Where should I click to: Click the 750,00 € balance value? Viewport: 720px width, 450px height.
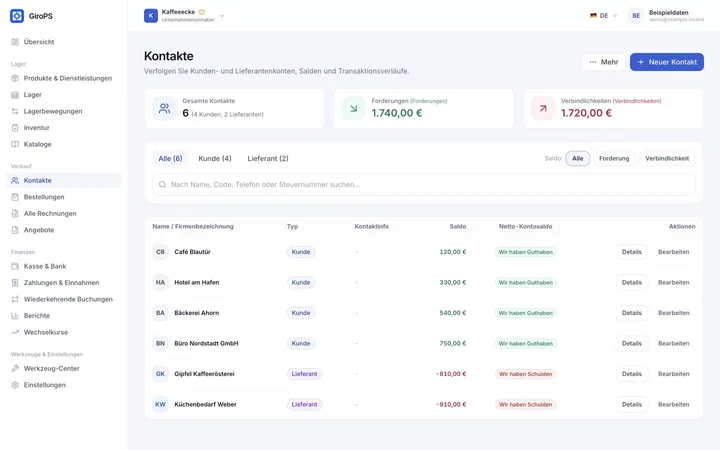[453, 343]
